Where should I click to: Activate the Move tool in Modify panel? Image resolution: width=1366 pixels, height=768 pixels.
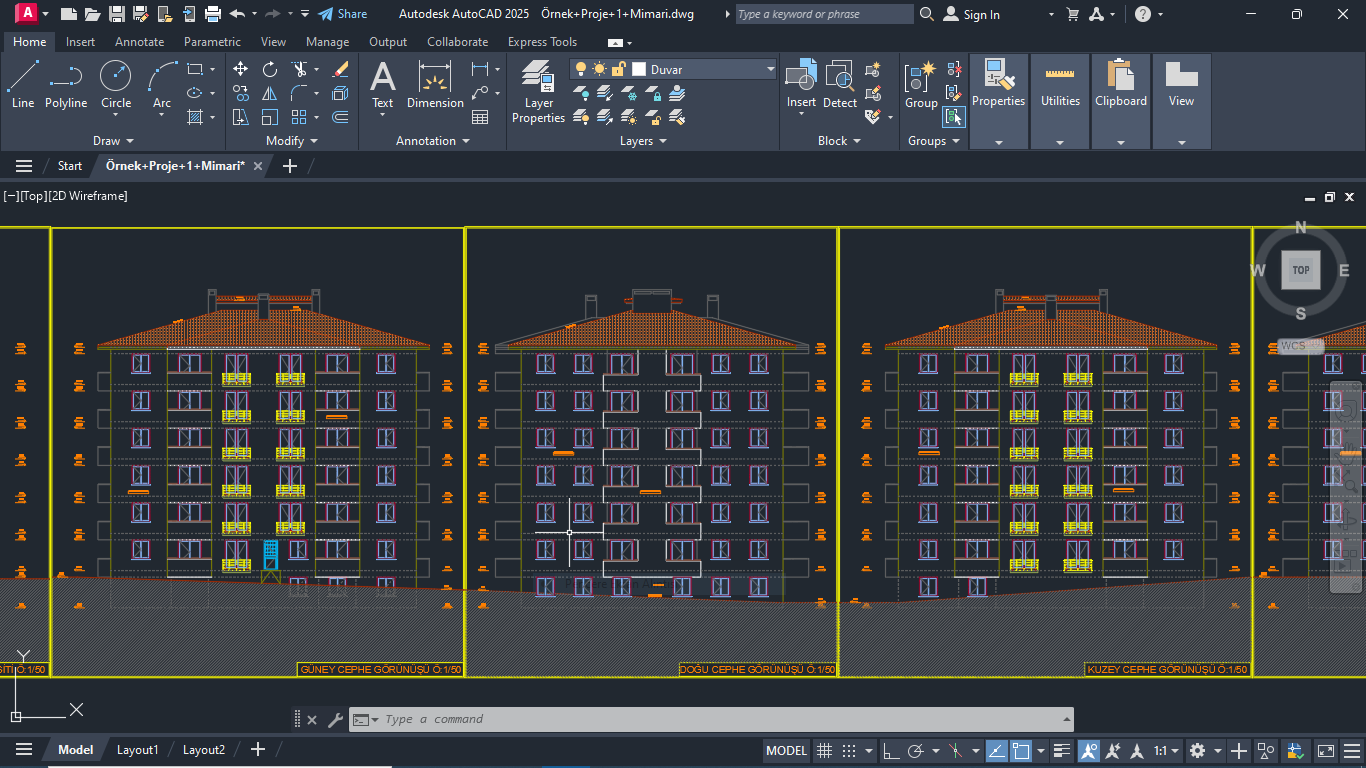pyautogui.click(x=241, y=69)
